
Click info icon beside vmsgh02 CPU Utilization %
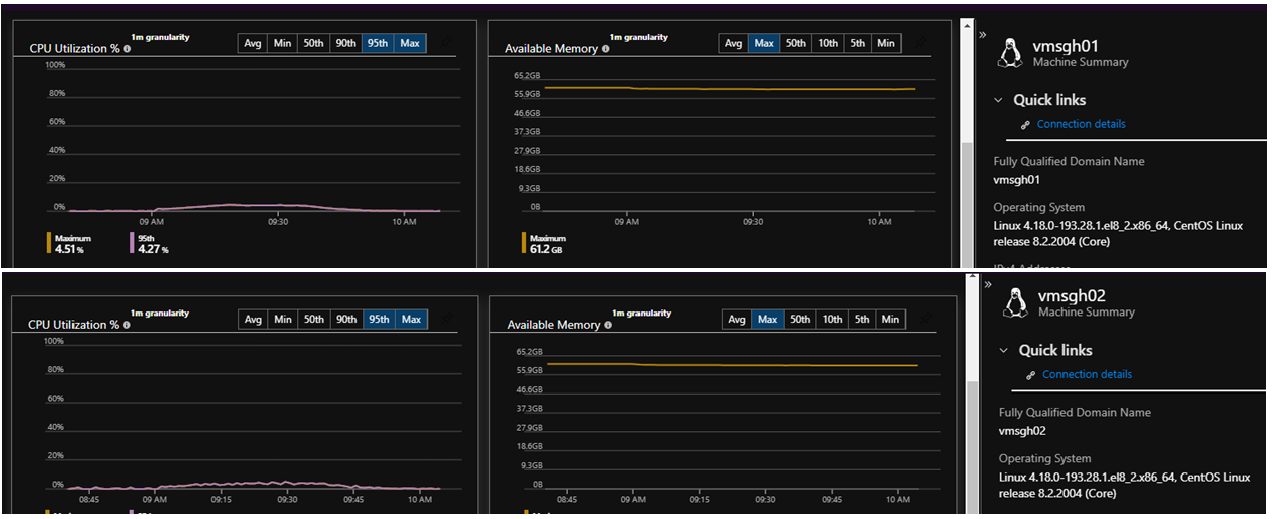point(128,325)
